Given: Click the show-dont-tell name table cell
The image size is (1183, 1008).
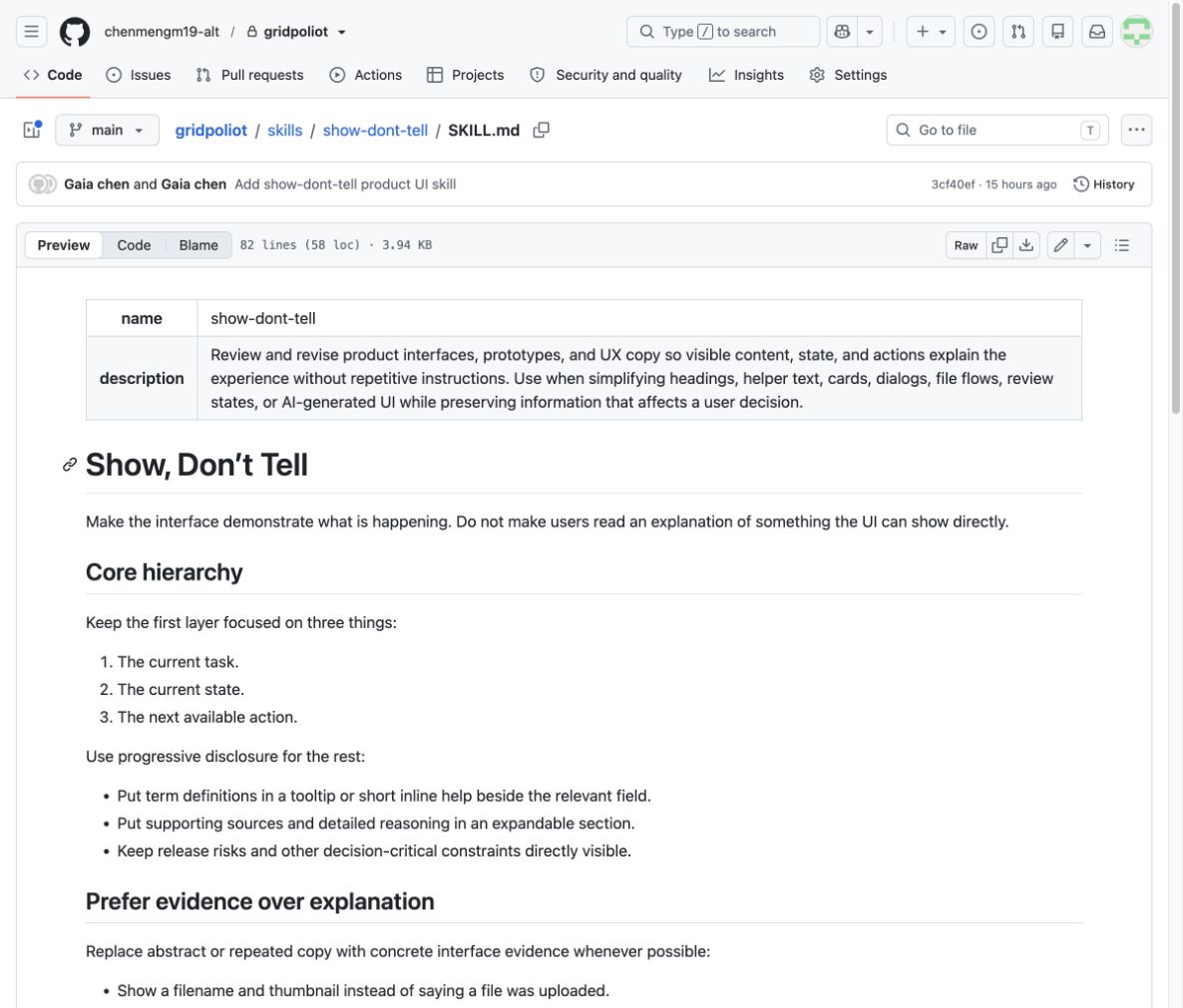Looking at the screenshot, I should 639,318.
